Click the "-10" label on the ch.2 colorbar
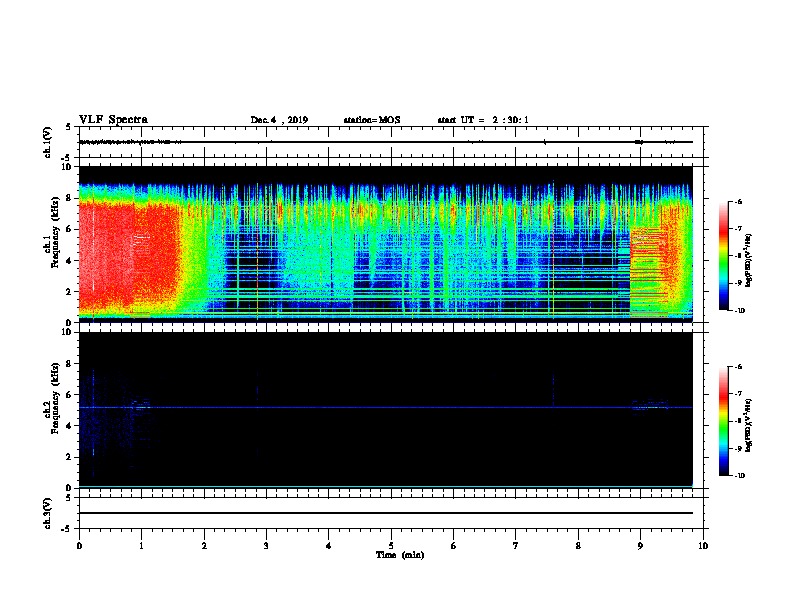The width and height of the screenshot is (792, 612). 738,476
